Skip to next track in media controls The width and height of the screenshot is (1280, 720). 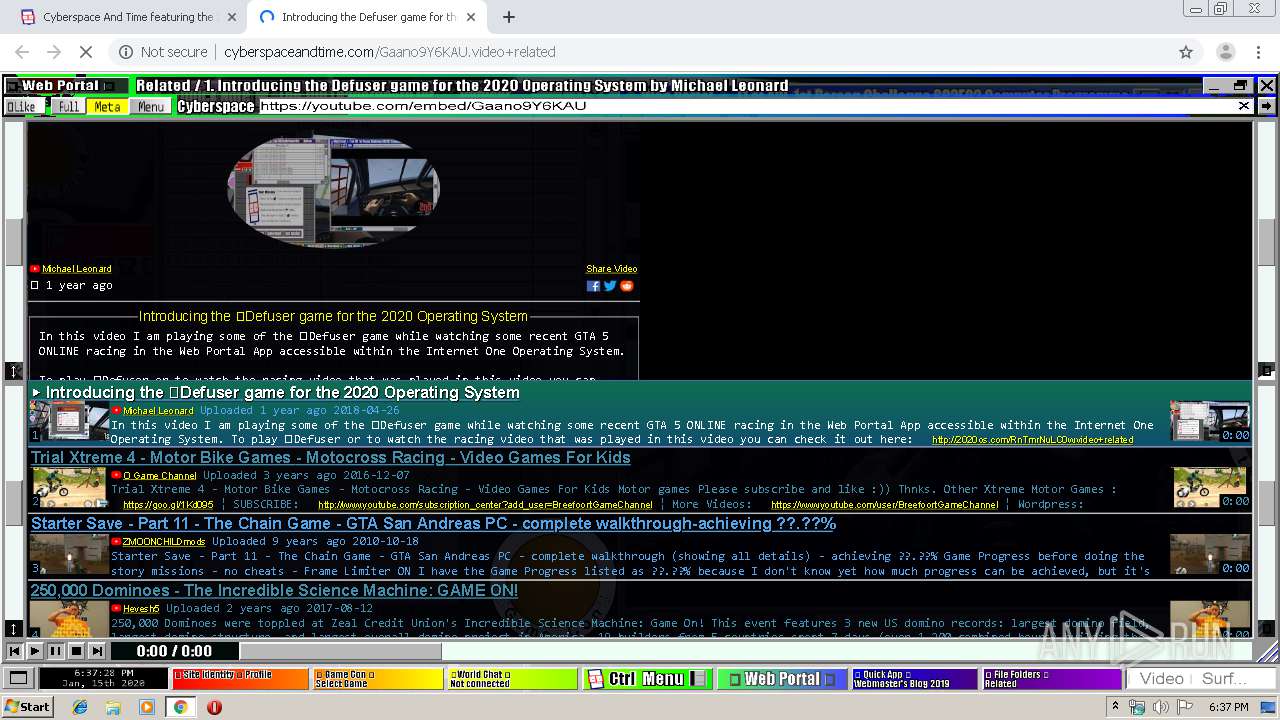[97, 651]
